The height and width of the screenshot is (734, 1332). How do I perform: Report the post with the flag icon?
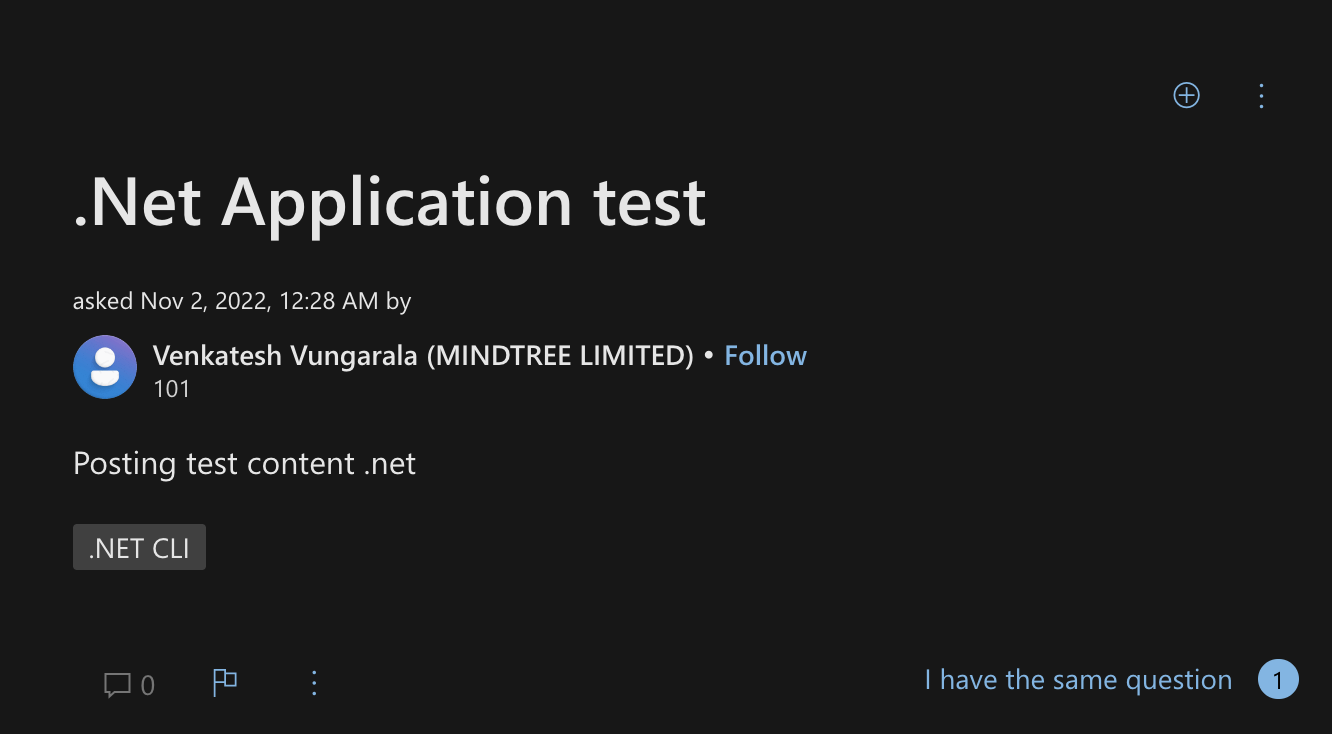(x=225, y=683)
